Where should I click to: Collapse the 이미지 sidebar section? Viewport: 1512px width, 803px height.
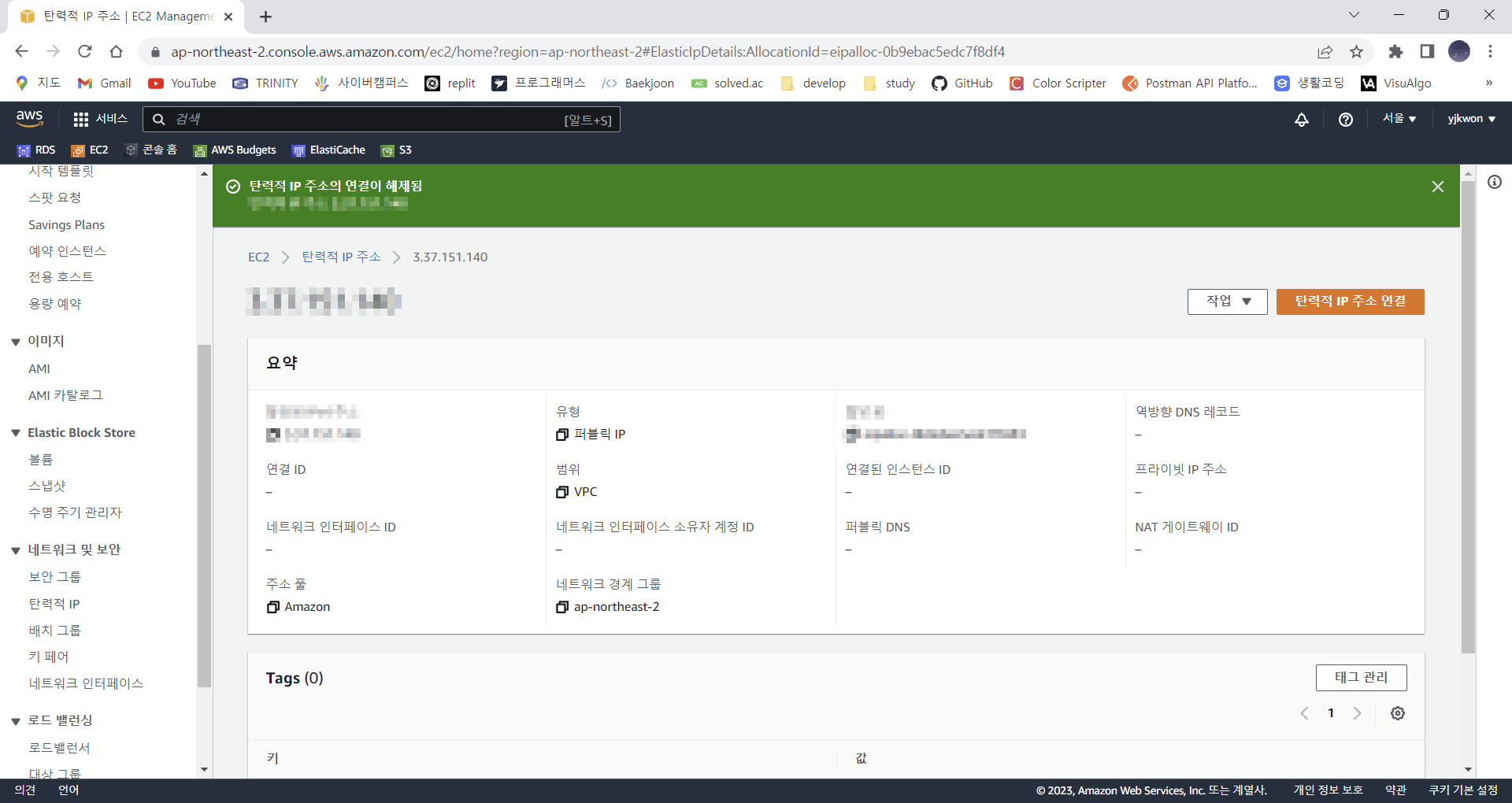pyautogui.click(x=16, y=342)
